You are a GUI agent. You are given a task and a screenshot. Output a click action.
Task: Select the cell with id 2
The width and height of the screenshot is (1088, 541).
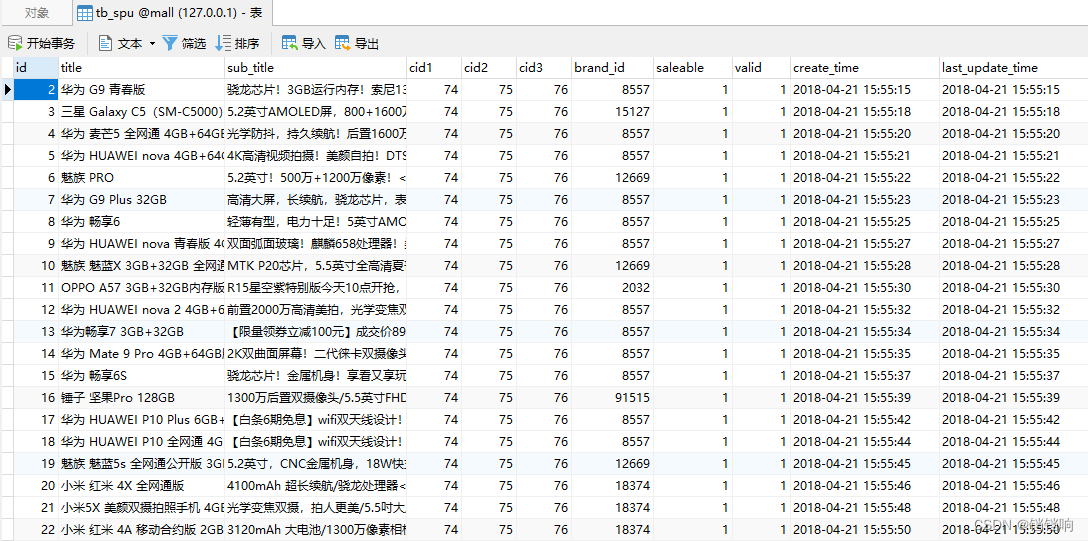[x=36, y=89]
